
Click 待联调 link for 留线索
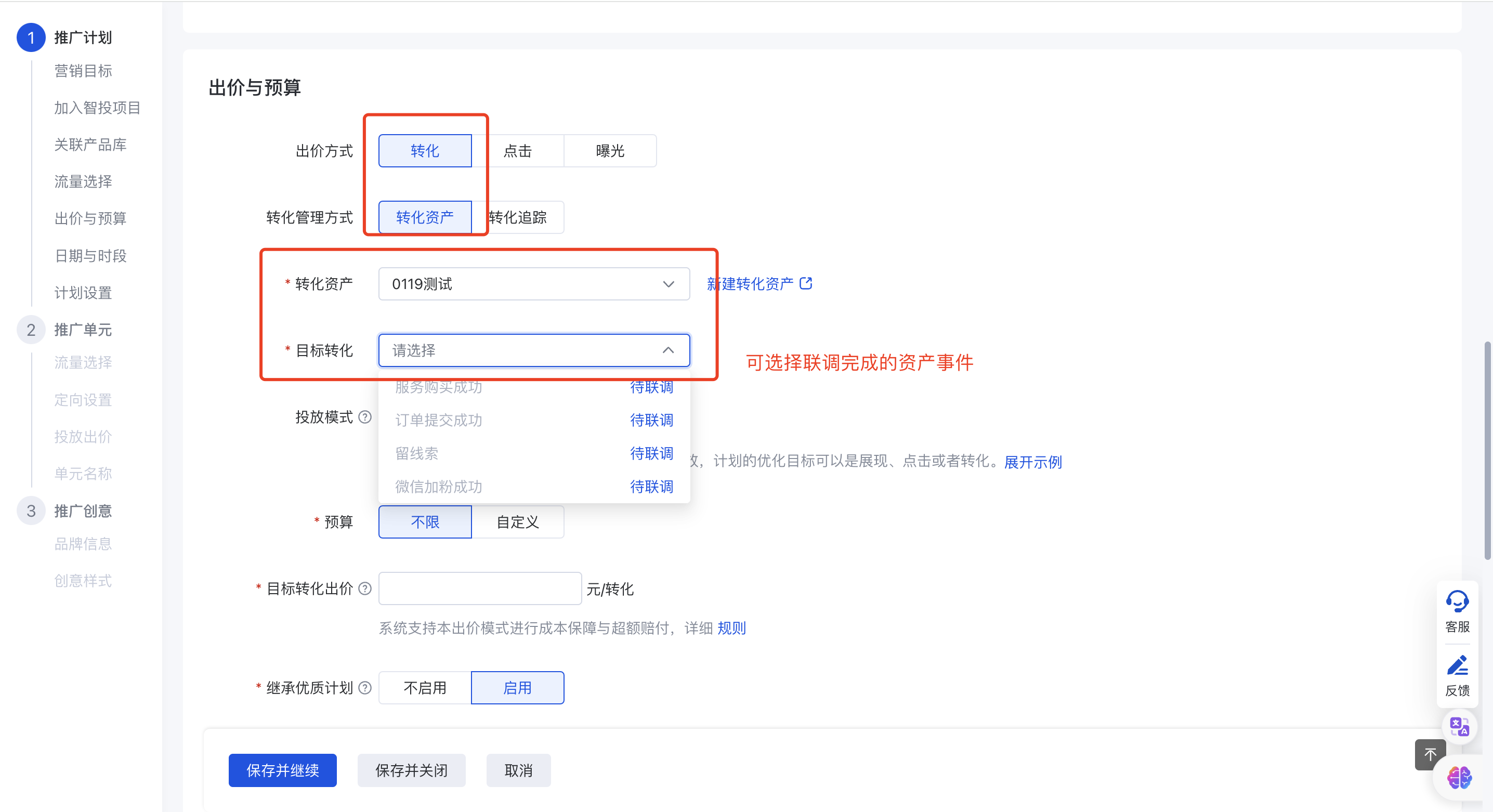click(651, 453)
